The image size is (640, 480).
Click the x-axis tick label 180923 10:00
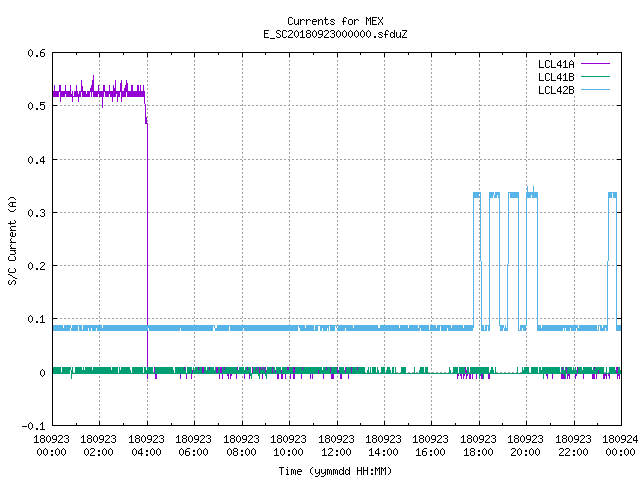point(288,446)
